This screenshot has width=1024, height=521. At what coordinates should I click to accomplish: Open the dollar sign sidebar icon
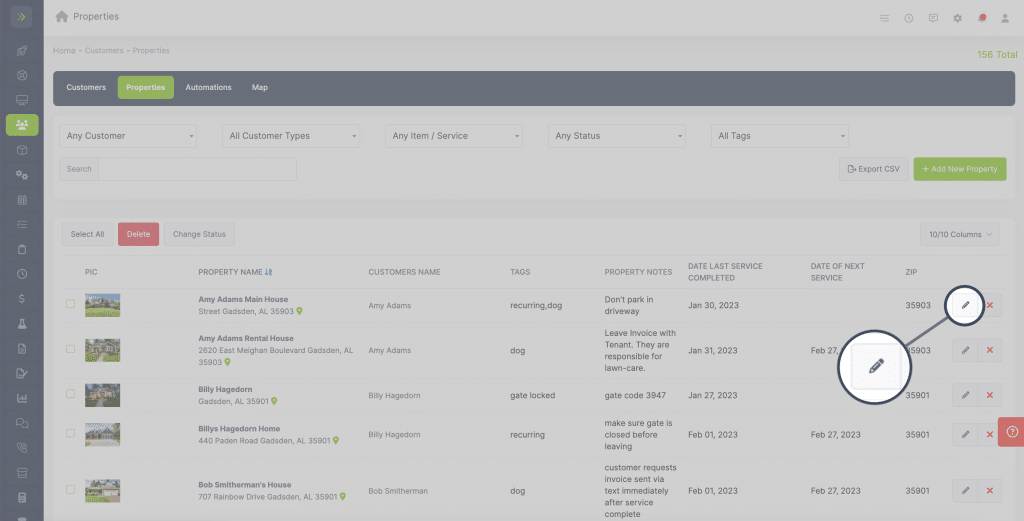pos(22,298)
